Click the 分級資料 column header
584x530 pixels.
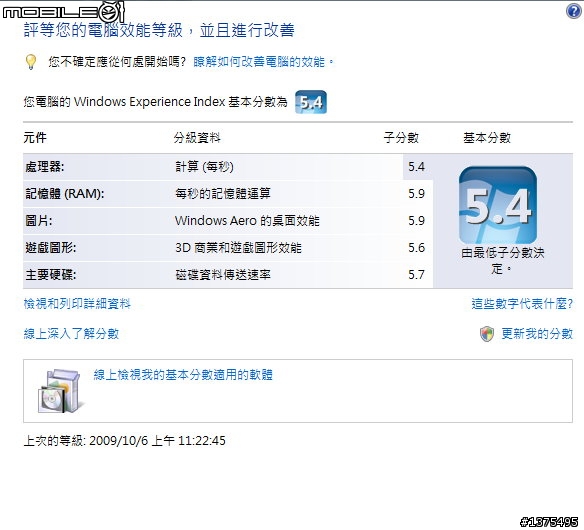tap(197, 138)
